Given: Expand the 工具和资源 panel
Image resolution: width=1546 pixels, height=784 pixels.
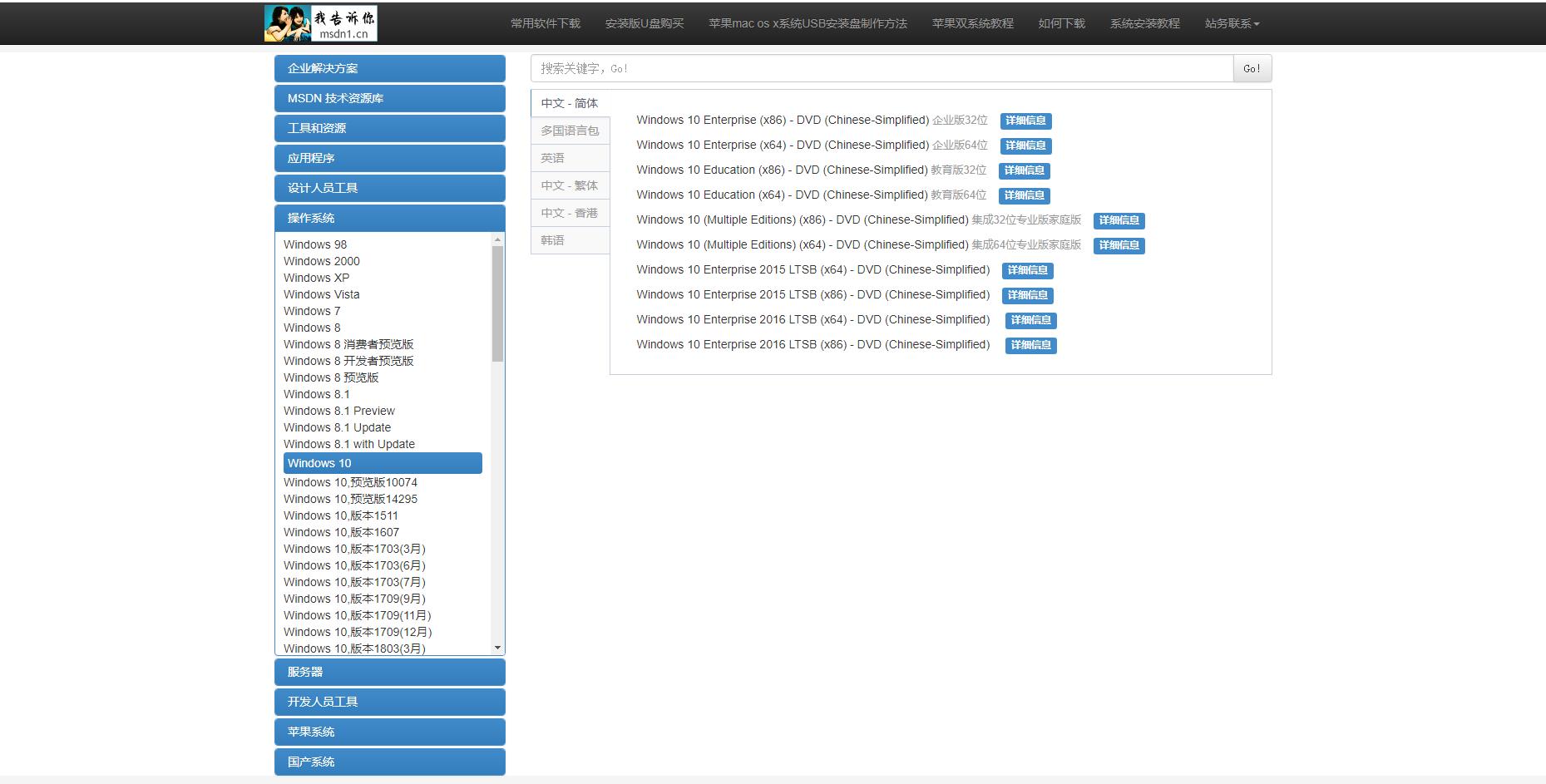Looking at the screenshot, I should pos(390,128).
